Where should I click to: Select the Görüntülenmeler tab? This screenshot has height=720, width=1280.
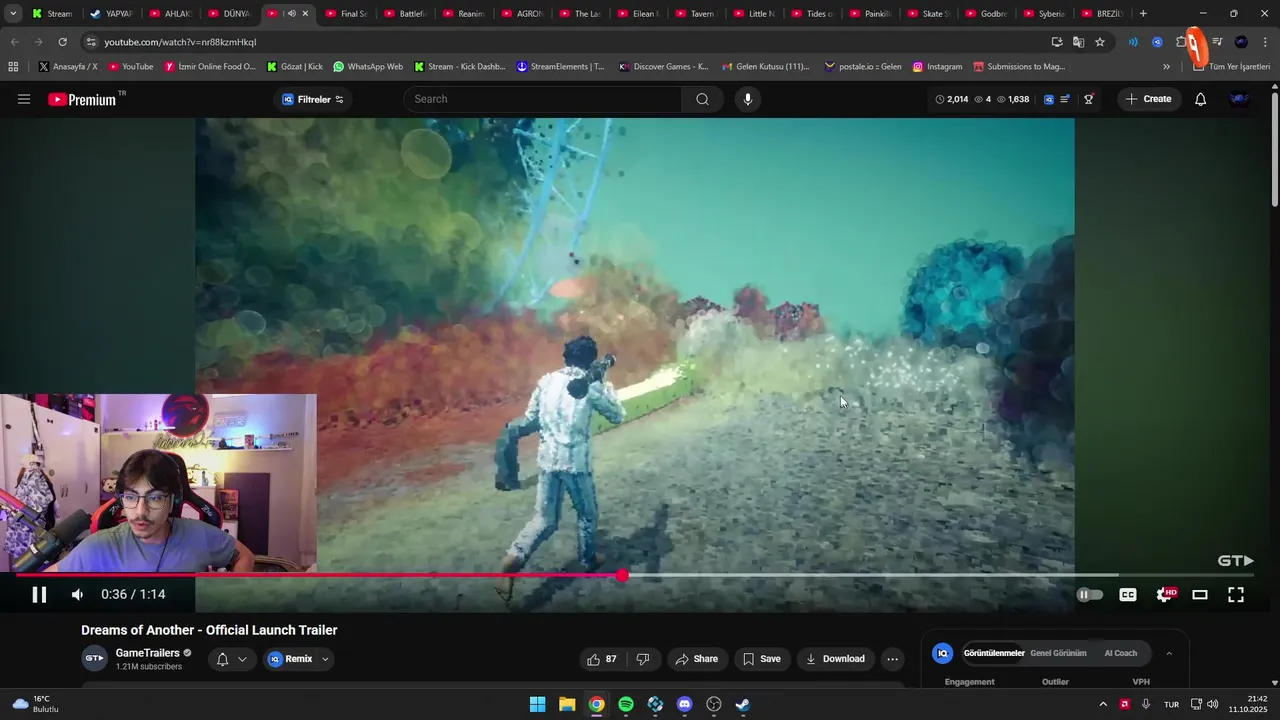point(994,653)
